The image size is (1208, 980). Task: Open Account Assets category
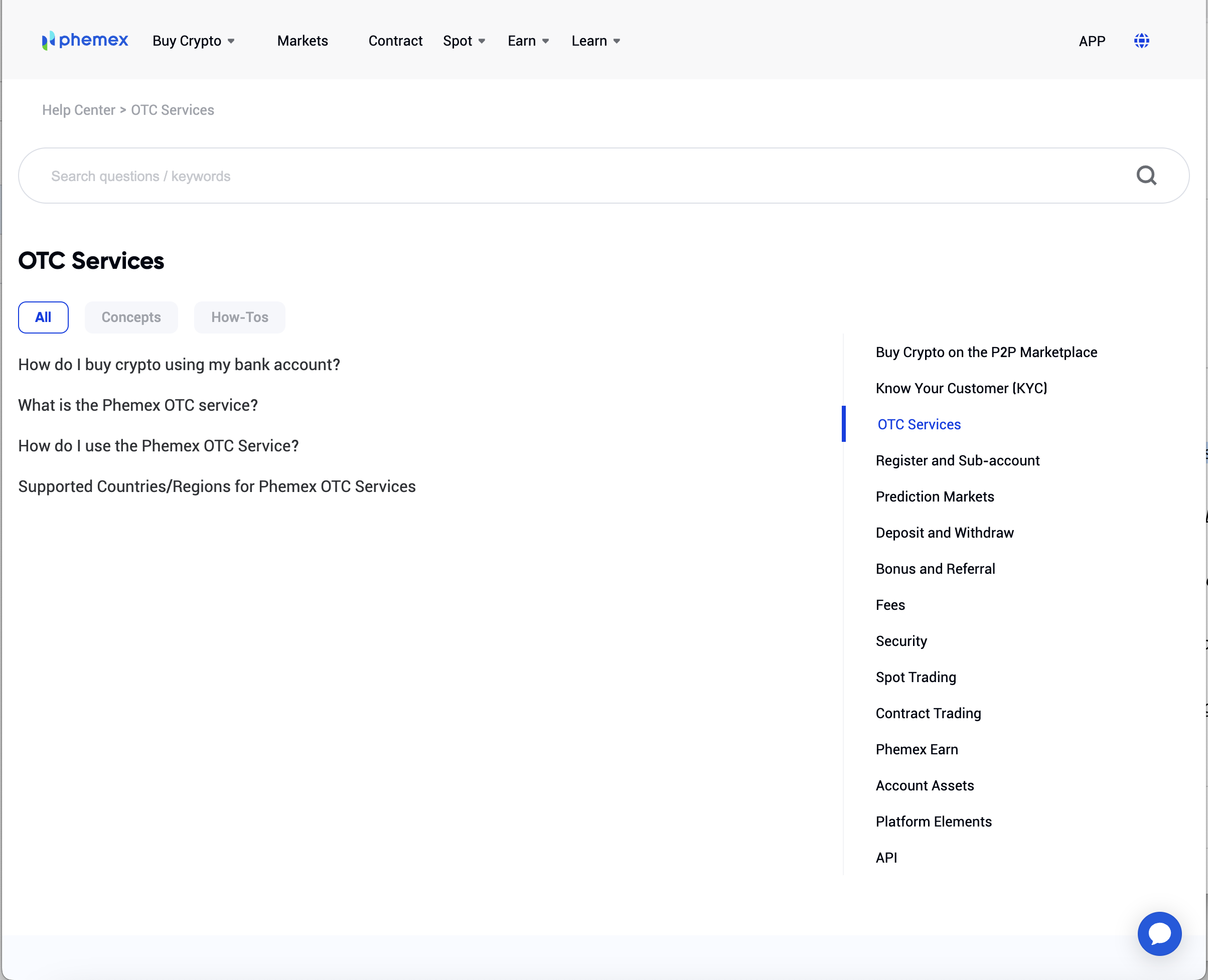pos(925,786)
